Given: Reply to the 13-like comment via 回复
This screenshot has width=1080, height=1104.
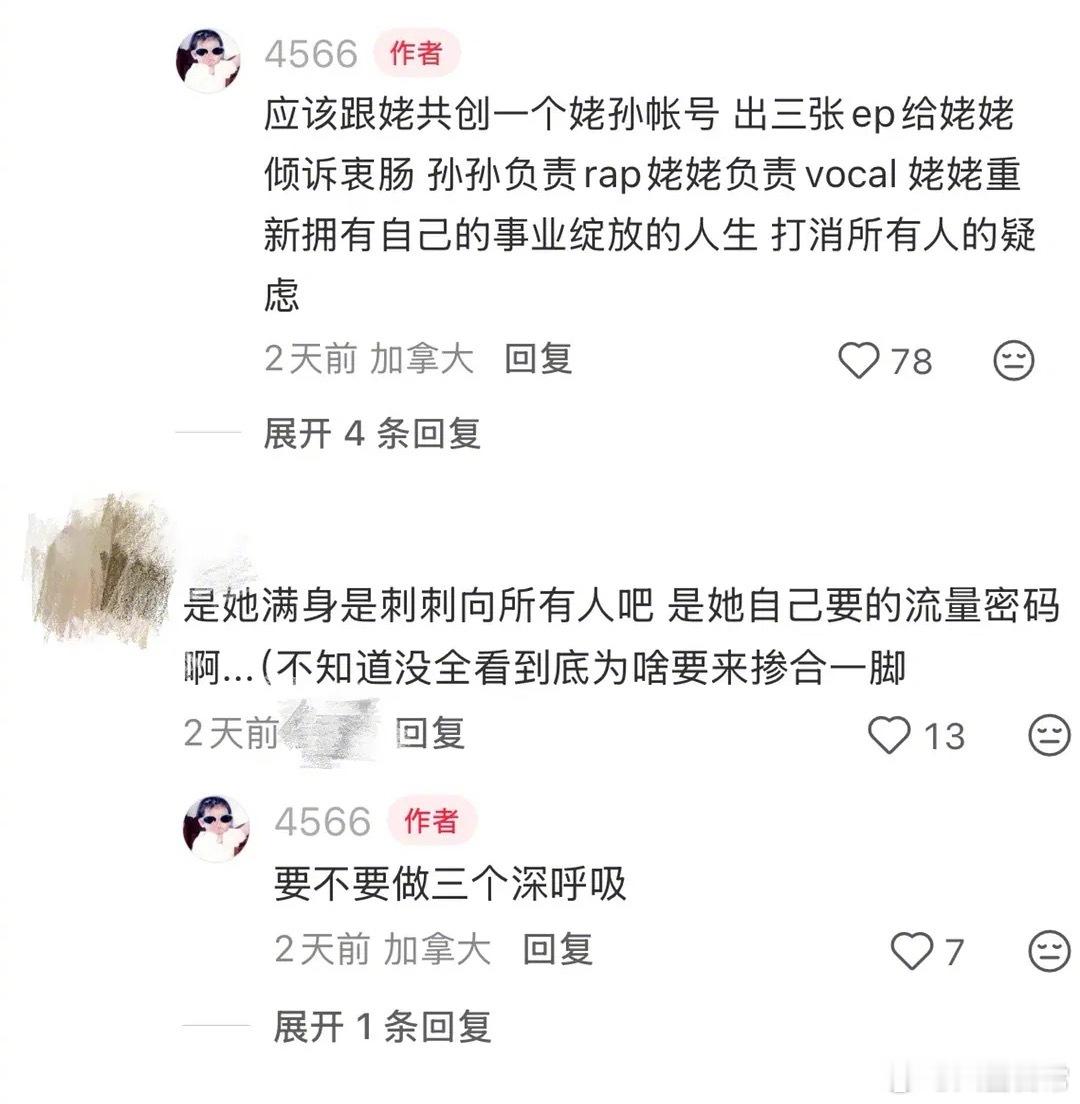Looking at the screenshot, I should [x=430, y=733].
